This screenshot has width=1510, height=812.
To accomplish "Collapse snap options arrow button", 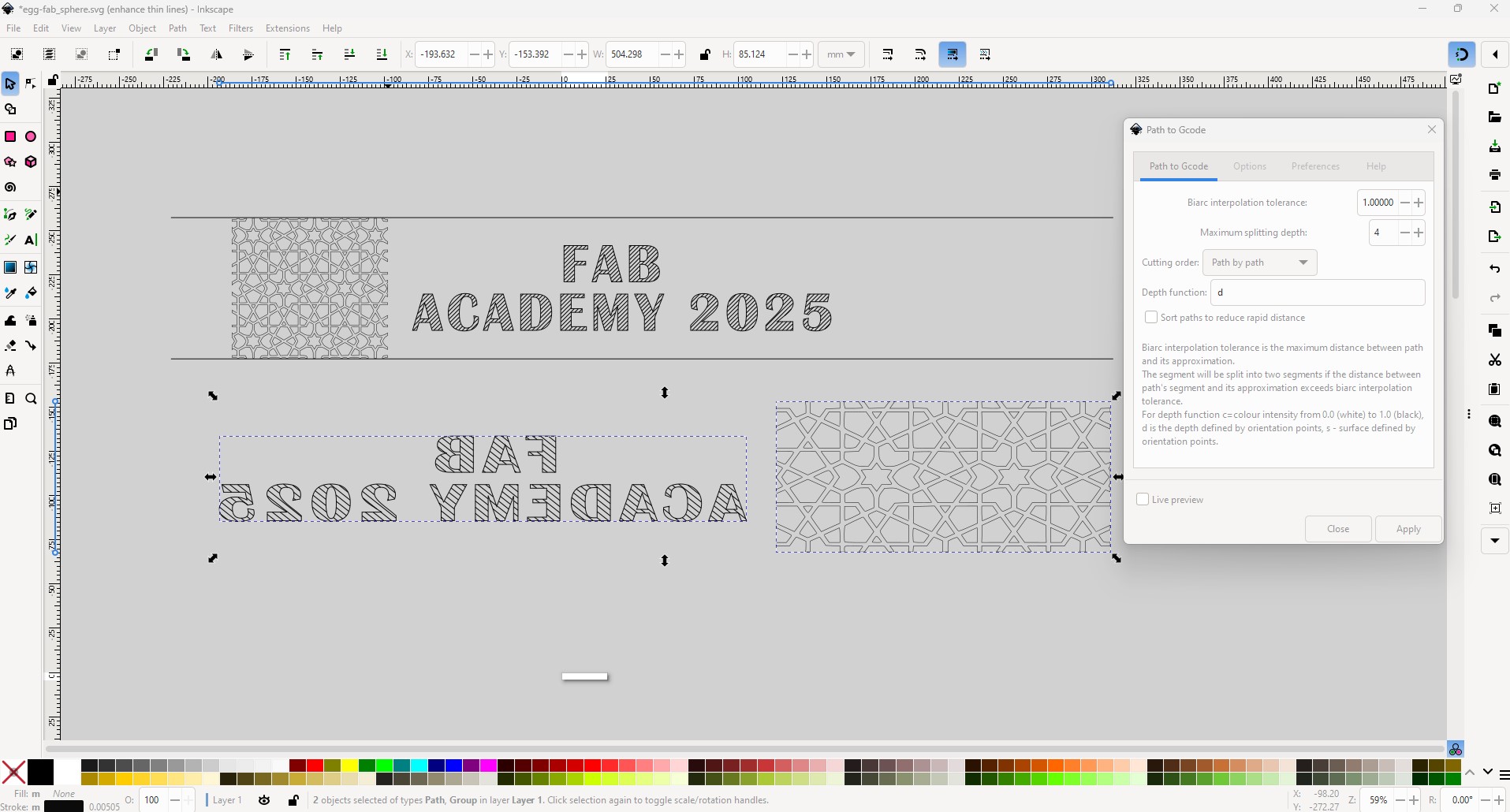I will [x=1495, y=54].
